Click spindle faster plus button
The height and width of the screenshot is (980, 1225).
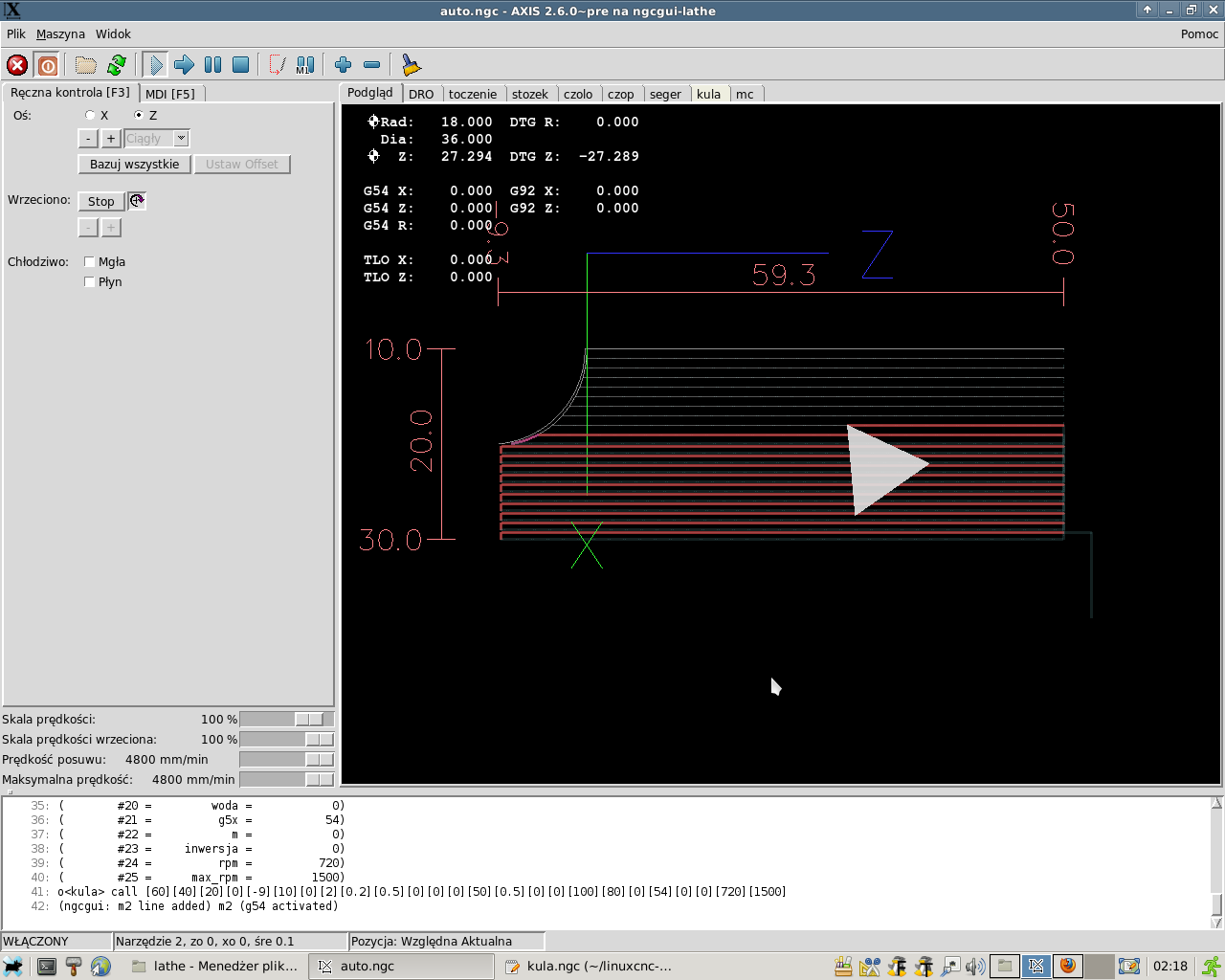click(111, 228)
